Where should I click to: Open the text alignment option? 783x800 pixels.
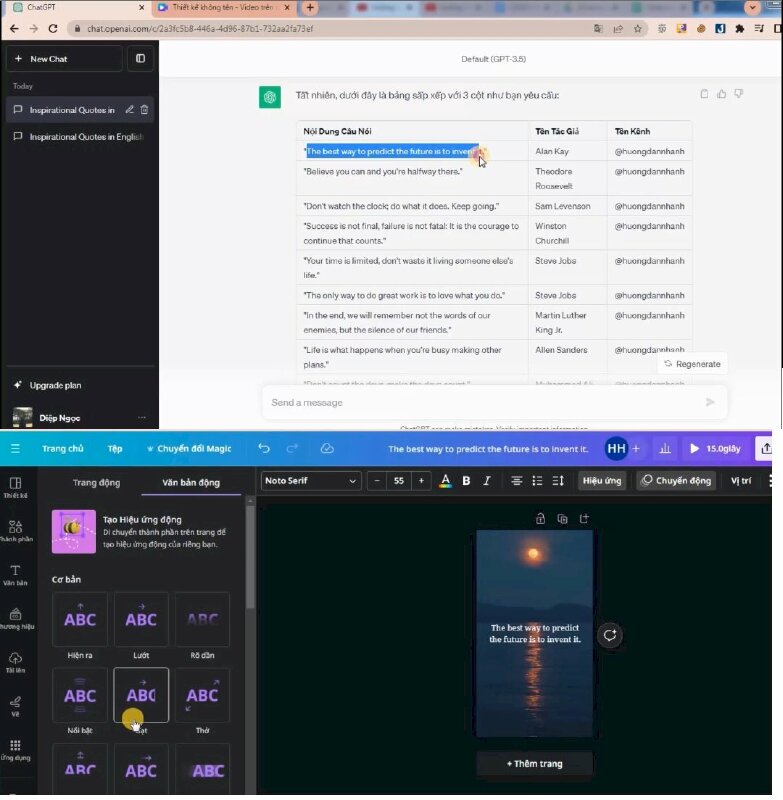pyautogui.click(x=517, y=481)
